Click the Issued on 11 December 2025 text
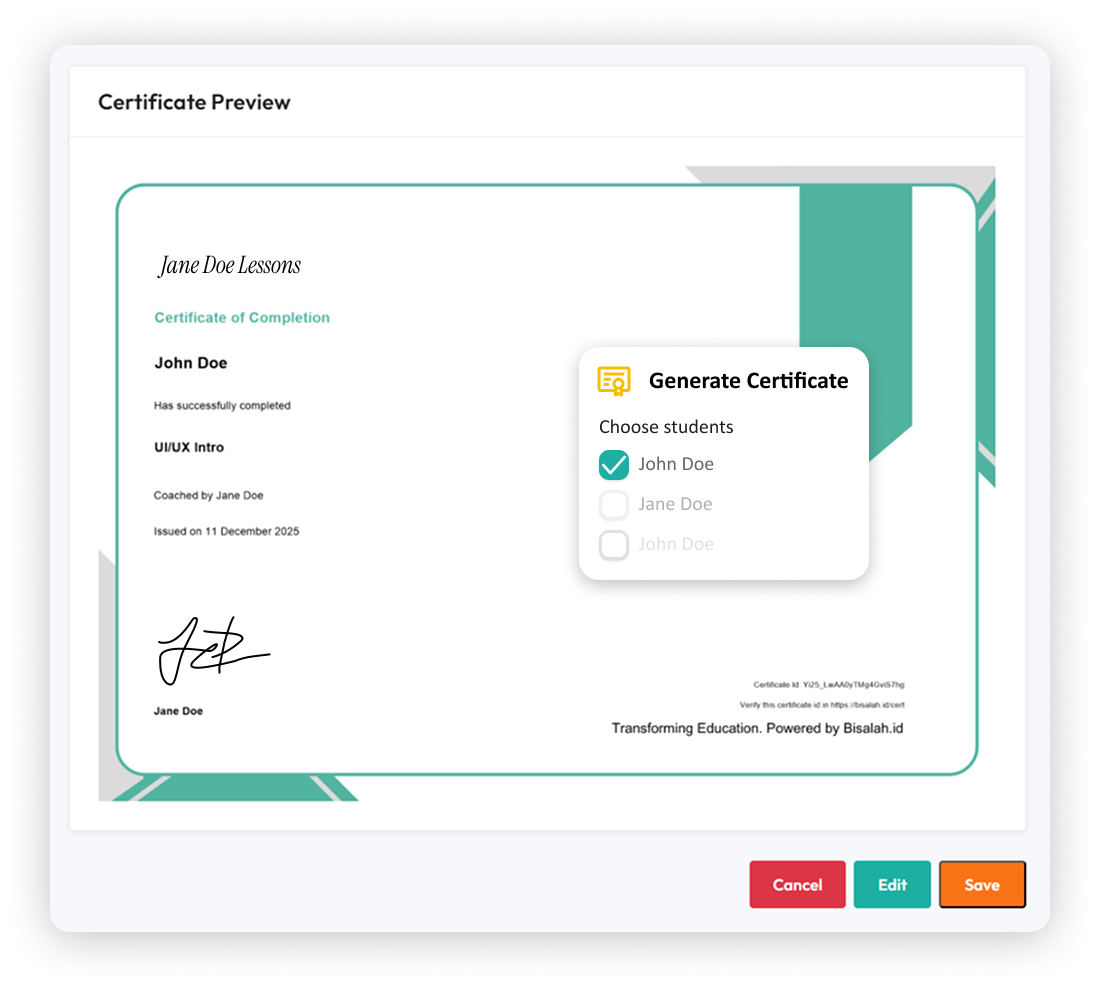 [x=226, y=531]
